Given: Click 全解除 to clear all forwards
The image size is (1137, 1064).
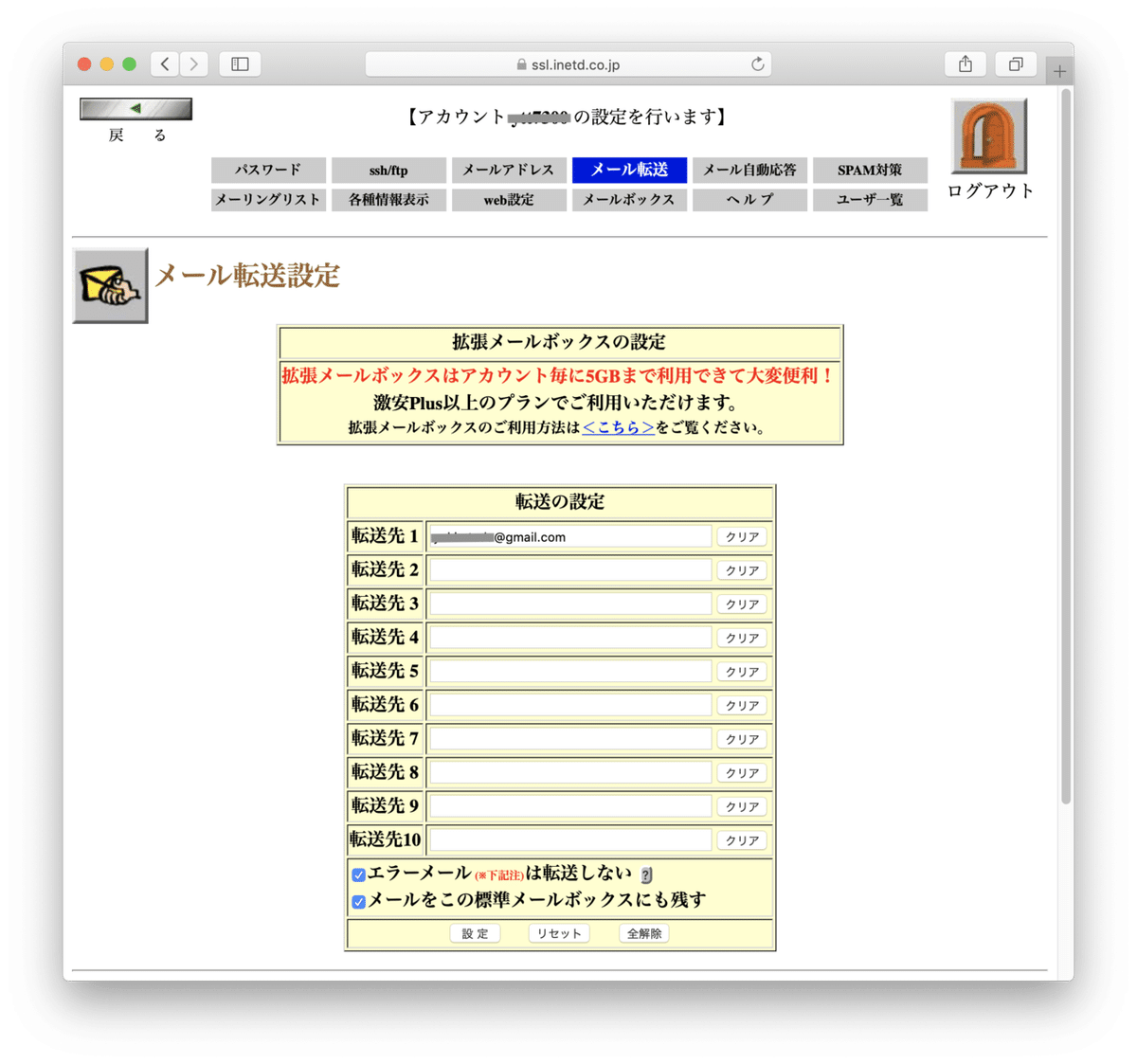Looking at the screenshot, I should [643, 932].
